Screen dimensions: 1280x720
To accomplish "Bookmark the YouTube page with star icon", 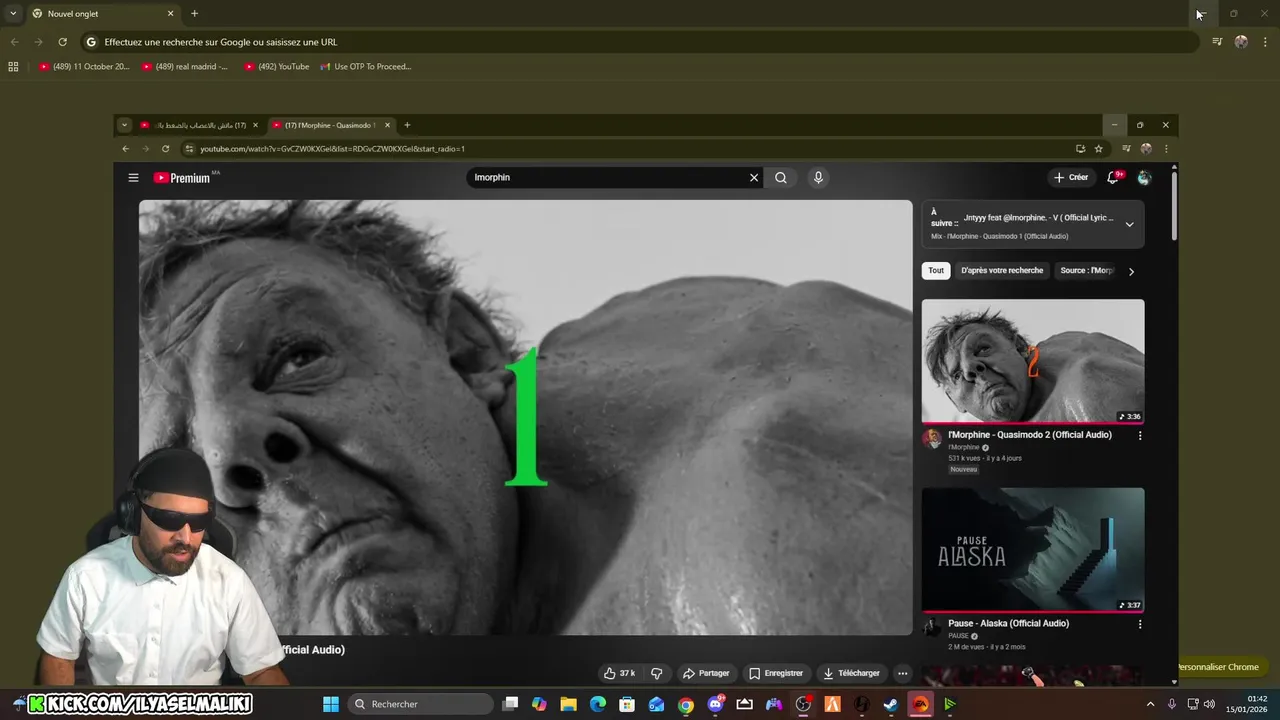I will pos(1099,149).
